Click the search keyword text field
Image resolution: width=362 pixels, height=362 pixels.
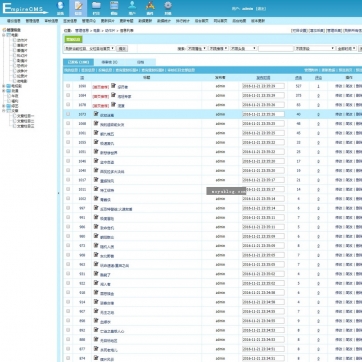pos(276,48)
